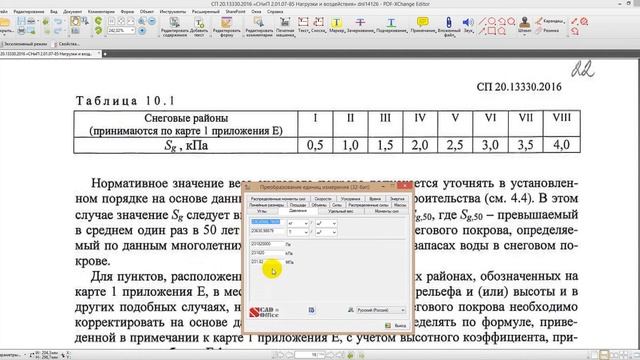Click the Zoom In magnifier icon
Screen dimensions: 640x360
pos(142,21)
